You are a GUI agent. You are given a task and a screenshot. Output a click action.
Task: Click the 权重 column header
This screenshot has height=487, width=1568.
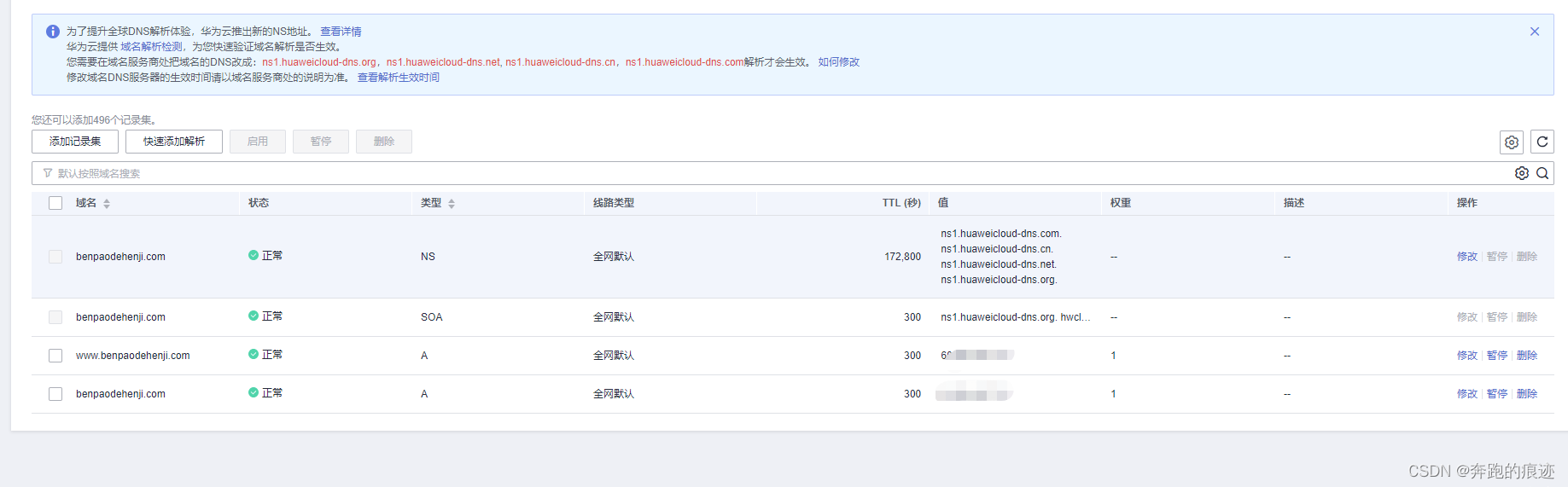click(1121, 203)
